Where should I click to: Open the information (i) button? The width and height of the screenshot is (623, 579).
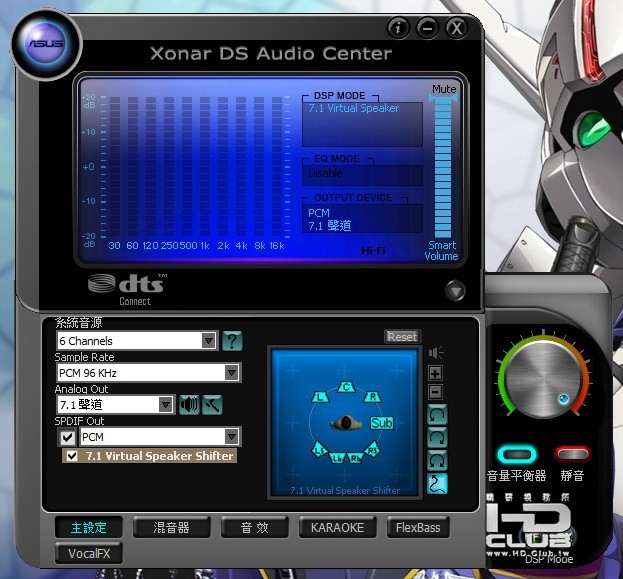398,28
